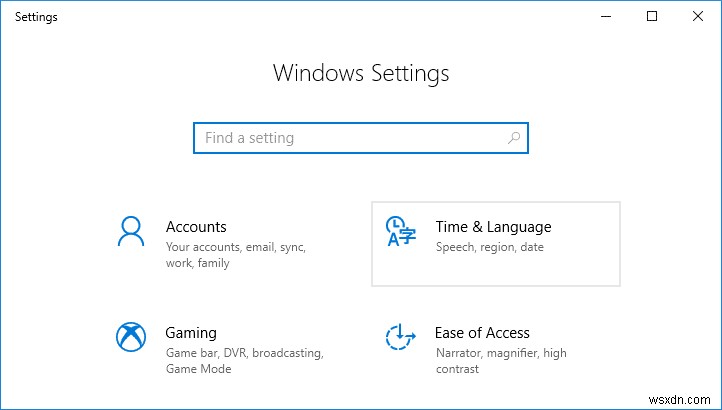Click the Time & Language clock icon
The width and height of the screenshot is (722, 410).
(x=400, y=231)
